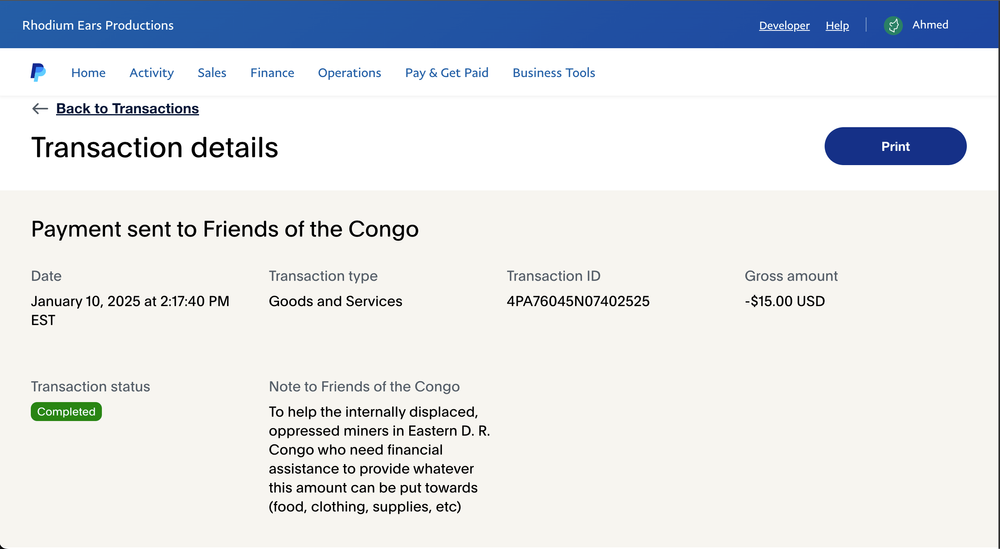Screen dimensions: 1000x549
Task: Open the Help link
Action: click(837, 26)
